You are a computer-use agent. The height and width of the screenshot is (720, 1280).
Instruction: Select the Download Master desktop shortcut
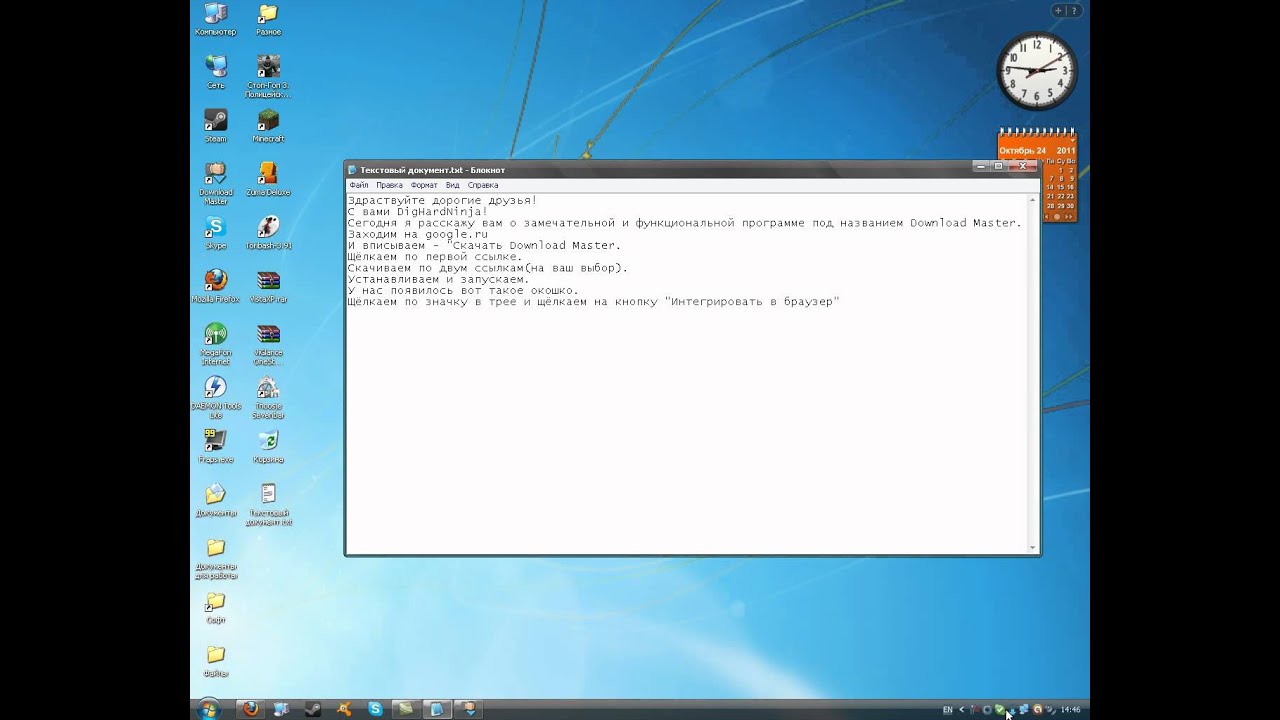click(215, 183)
